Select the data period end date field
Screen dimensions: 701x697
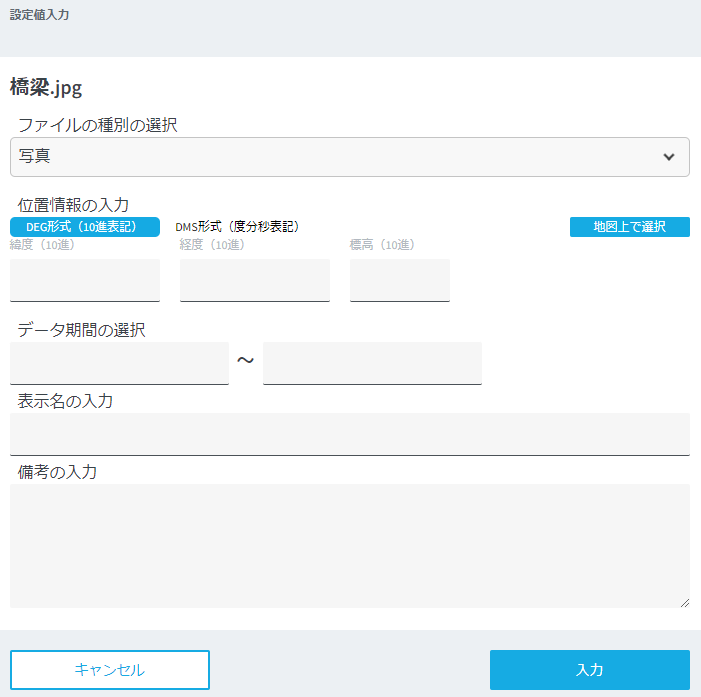(372, 363)
